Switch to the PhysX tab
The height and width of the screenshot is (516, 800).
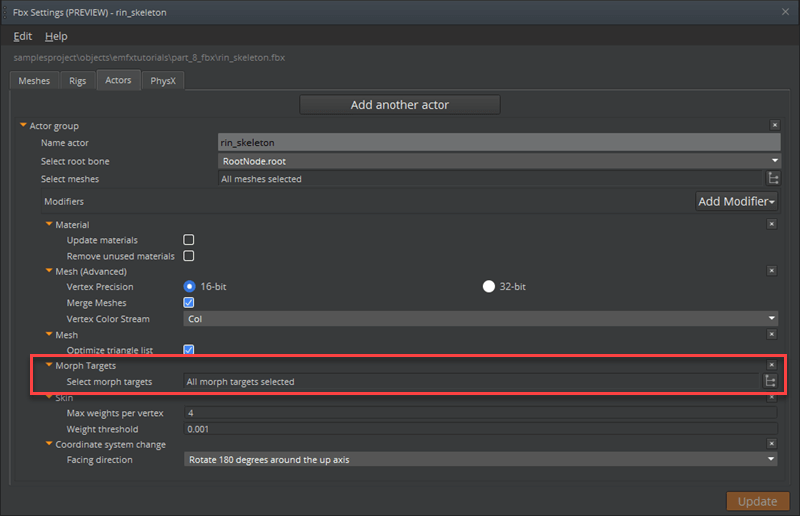162,81
